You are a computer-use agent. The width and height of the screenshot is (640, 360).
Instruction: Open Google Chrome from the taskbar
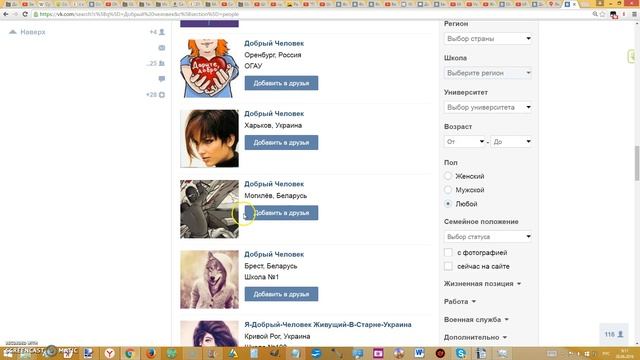130,353
